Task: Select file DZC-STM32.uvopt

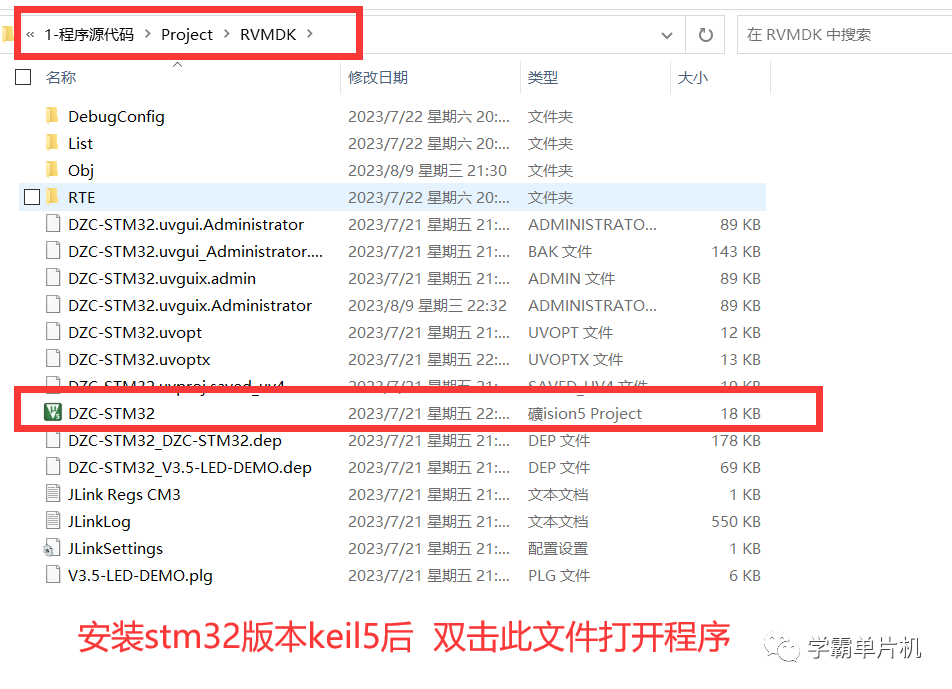Action: 135,333
